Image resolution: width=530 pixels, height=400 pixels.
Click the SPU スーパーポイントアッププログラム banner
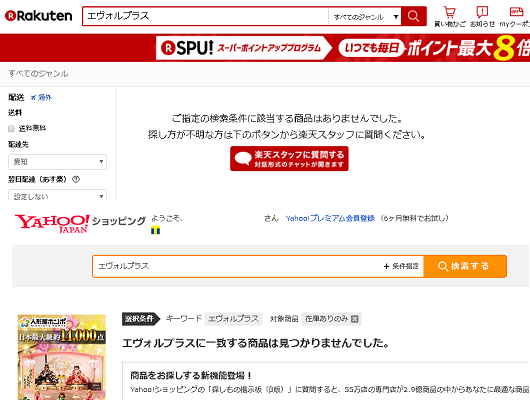243,48
